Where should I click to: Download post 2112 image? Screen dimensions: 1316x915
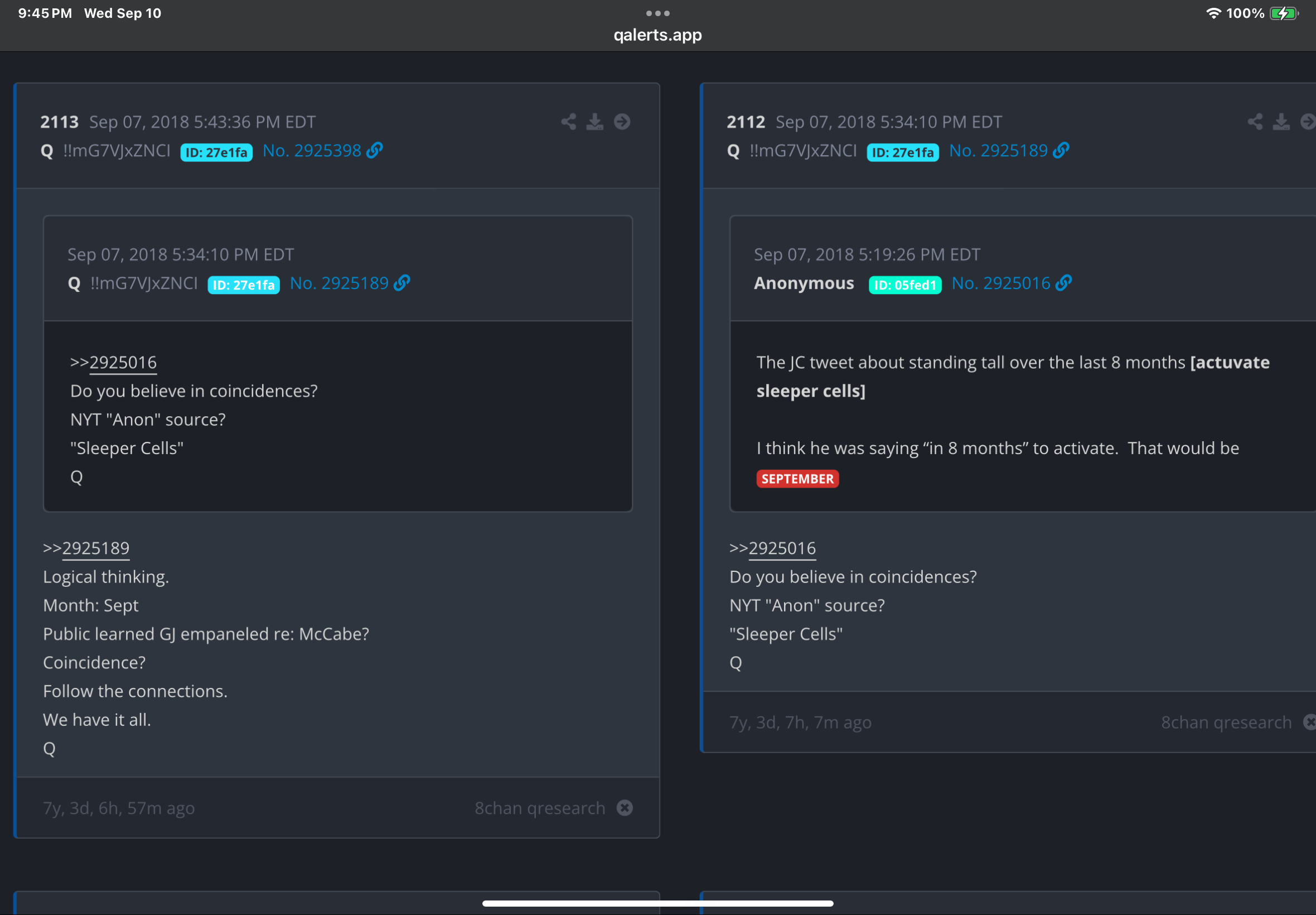(1281, 122)
